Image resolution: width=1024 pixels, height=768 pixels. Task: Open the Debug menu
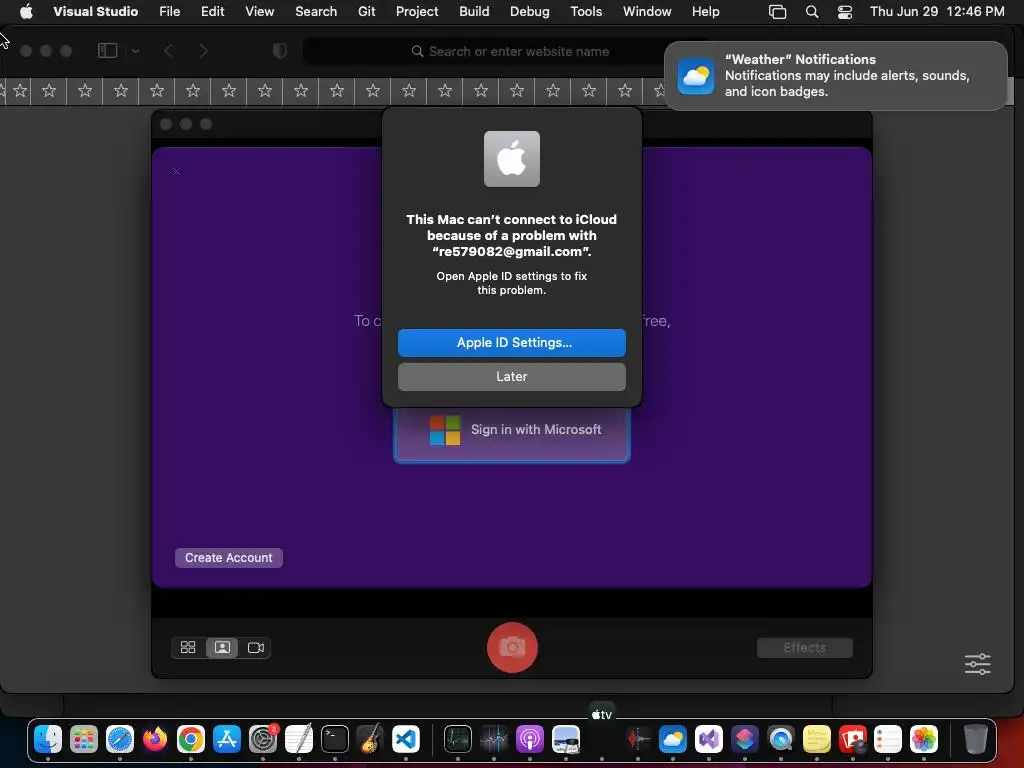point(530,12)
